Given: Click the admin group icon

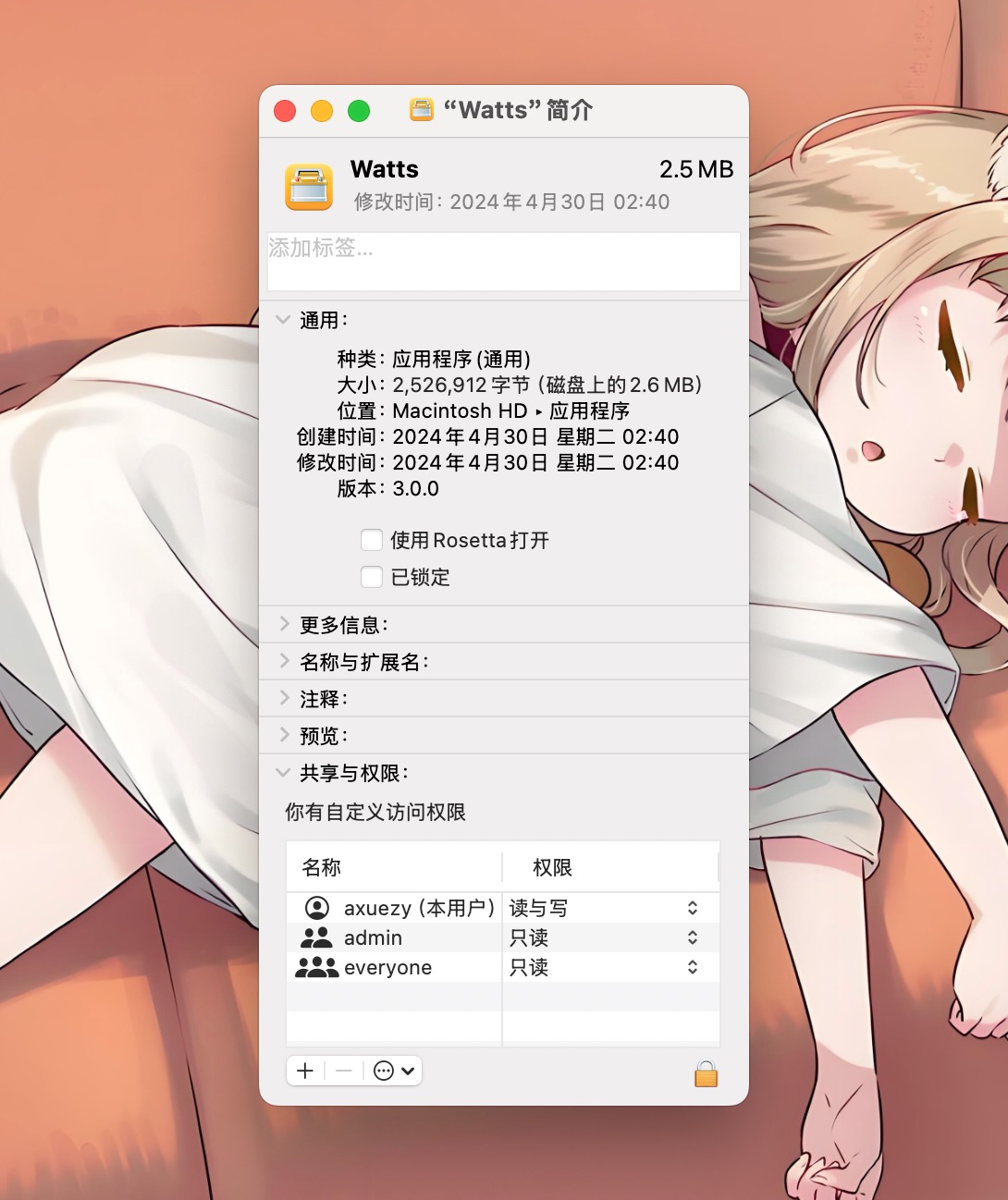Looking at the screenshot, I should click(x=316, y=937).
